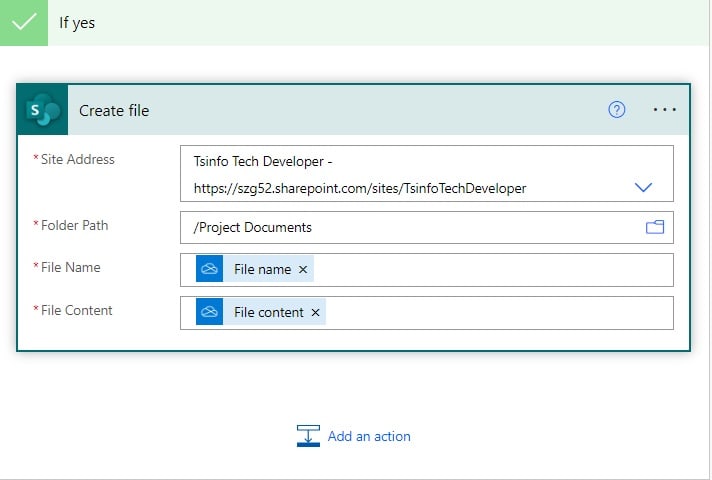Click the green If yes checkmark icon
Image resolution: width=712 pixels, height=480 pixels.
(24, 23)
